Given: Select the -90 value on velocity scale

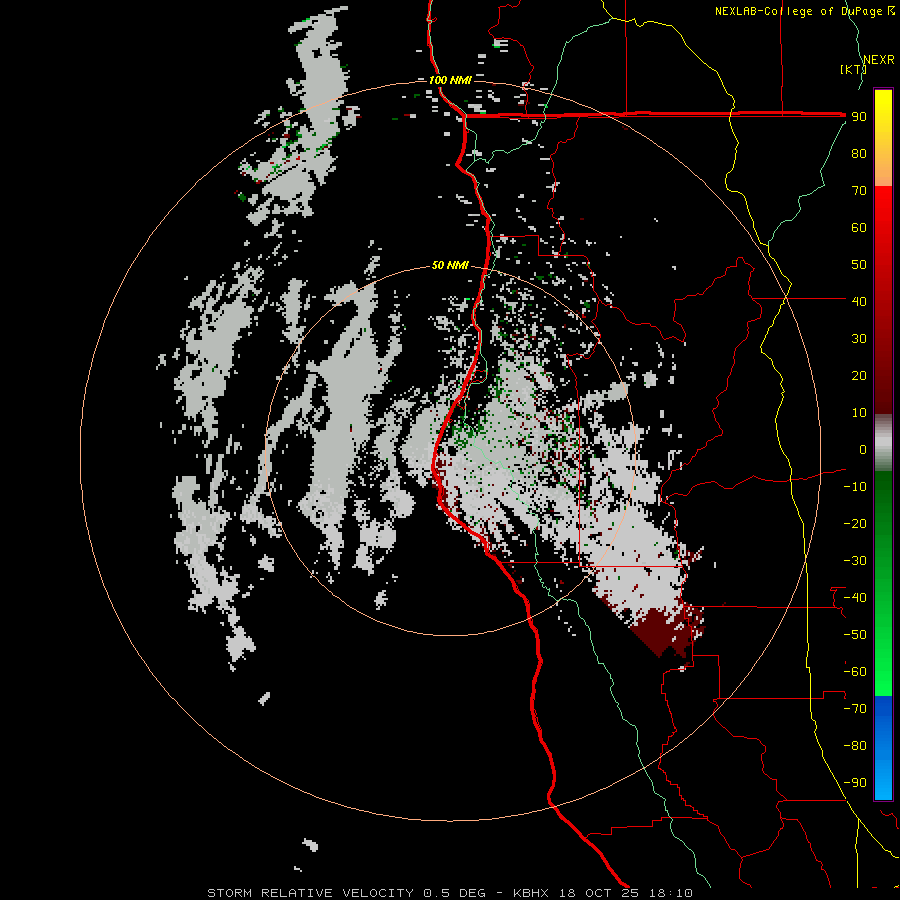Looking at the screenshot, I should click(855, 783).
